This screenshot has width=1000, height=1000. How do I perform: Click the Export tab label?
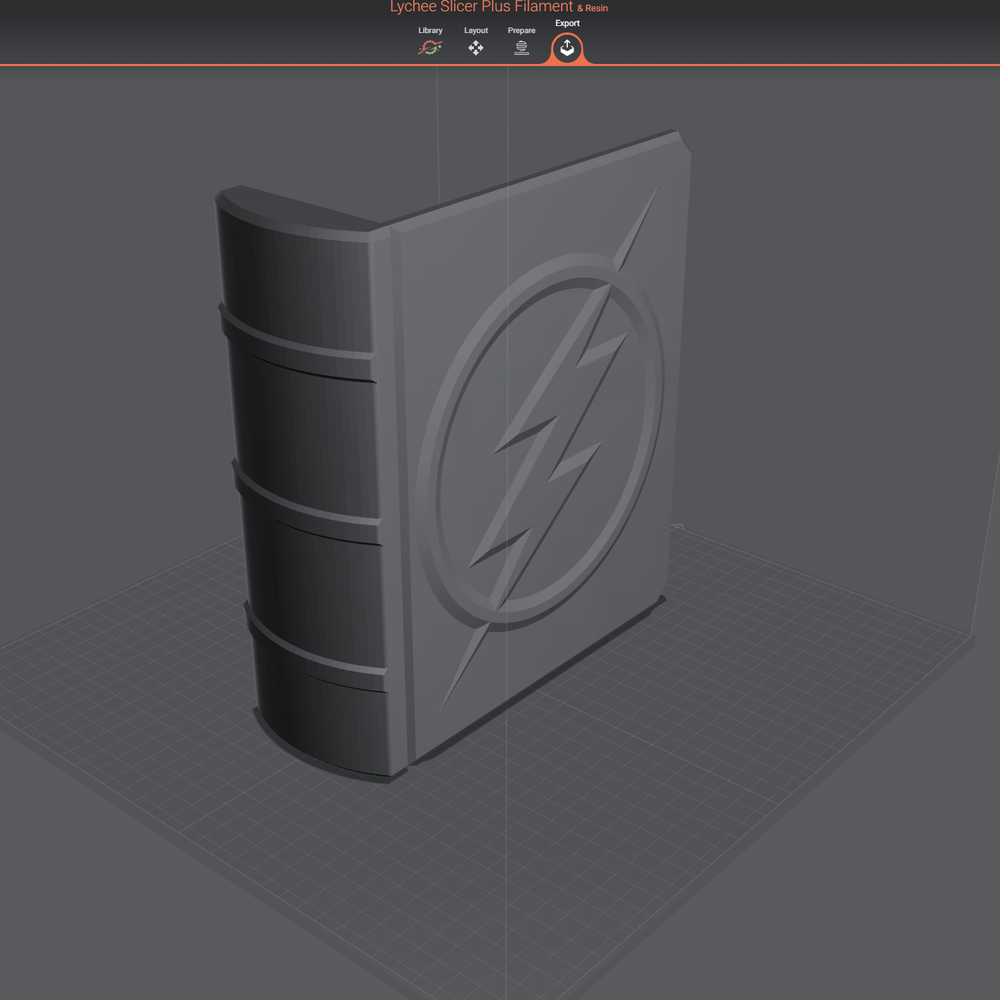[567, 23]
